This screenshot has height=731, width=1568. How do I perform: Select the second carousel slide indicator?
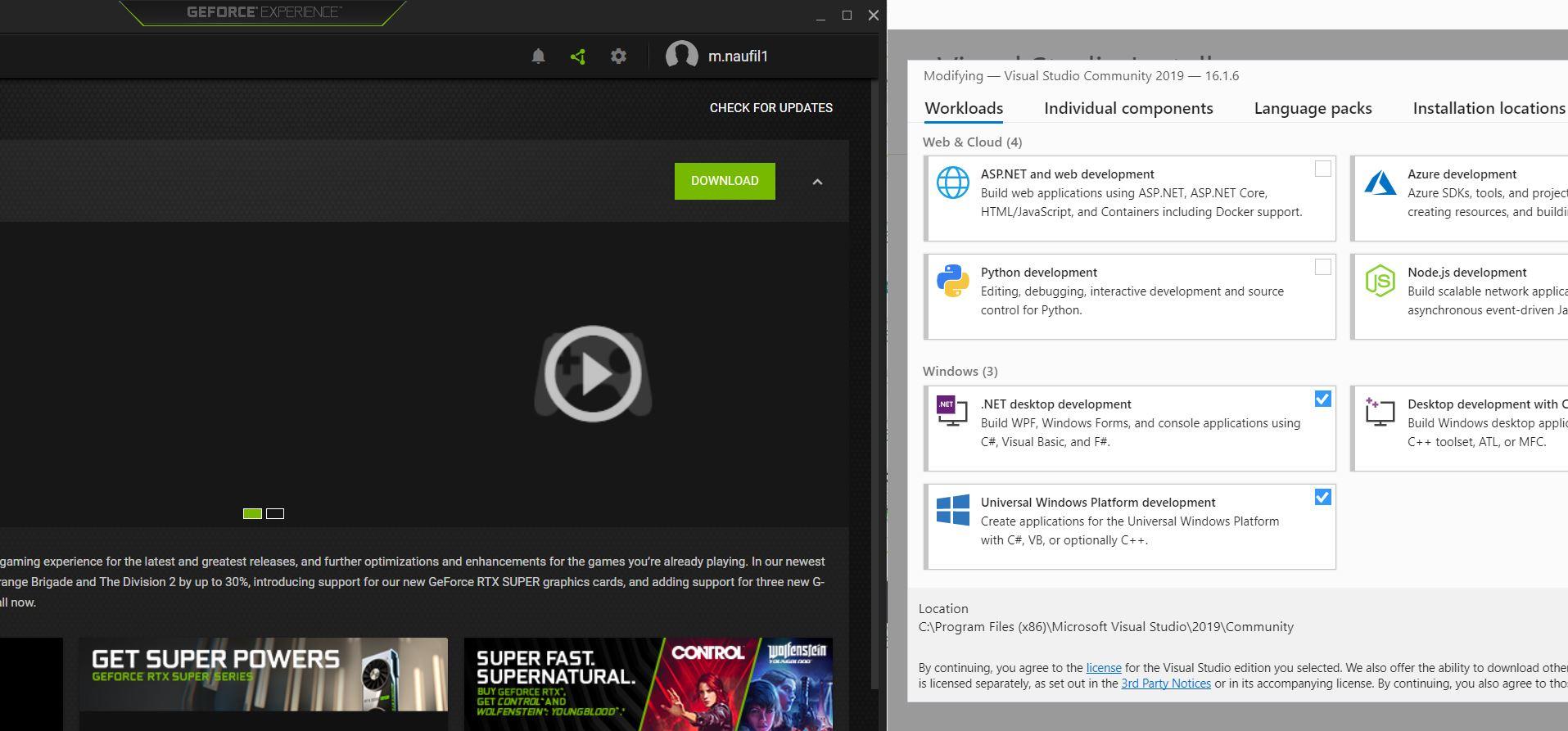[x=275, y=513]
